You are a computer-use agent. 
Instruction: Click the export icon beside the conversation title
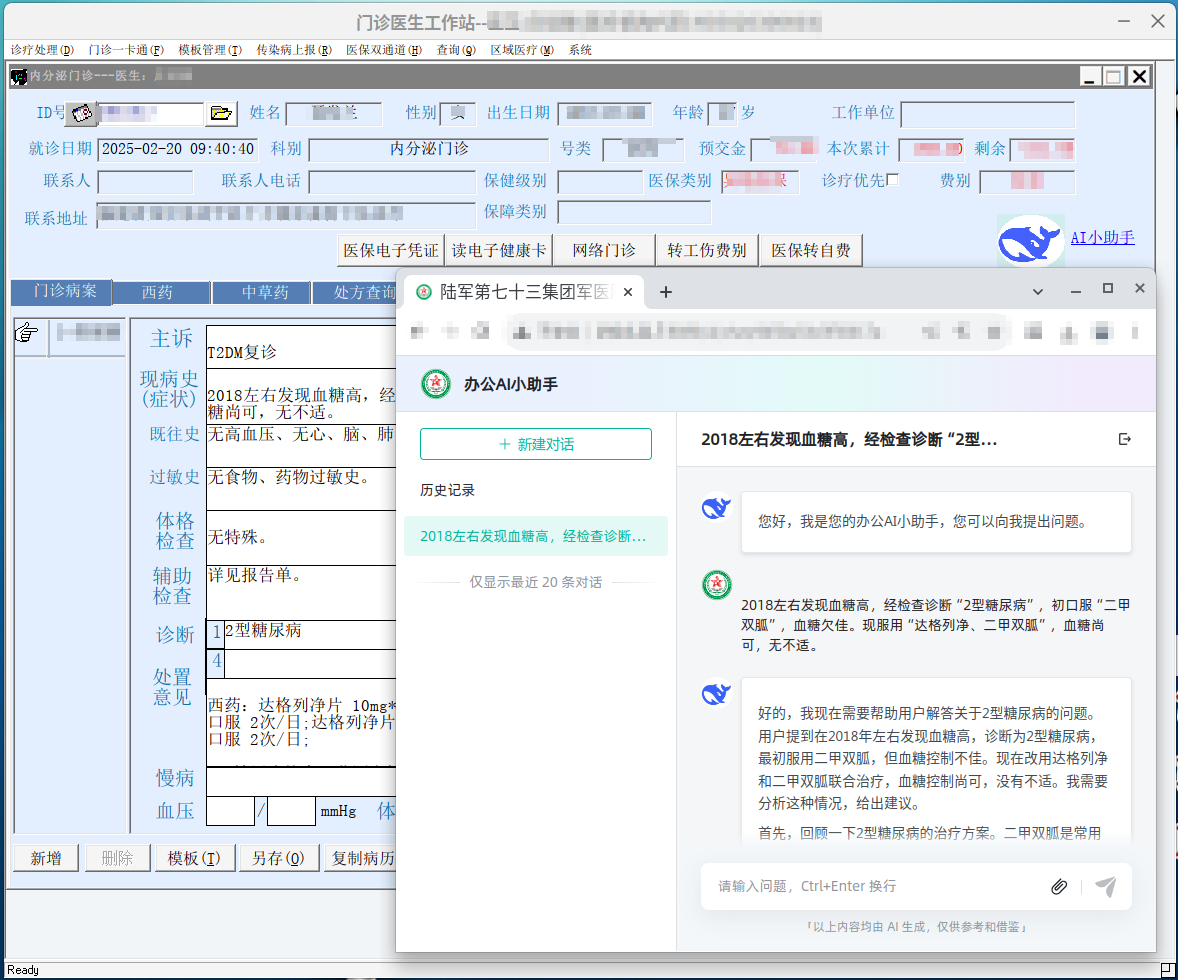coord(1125,439)
